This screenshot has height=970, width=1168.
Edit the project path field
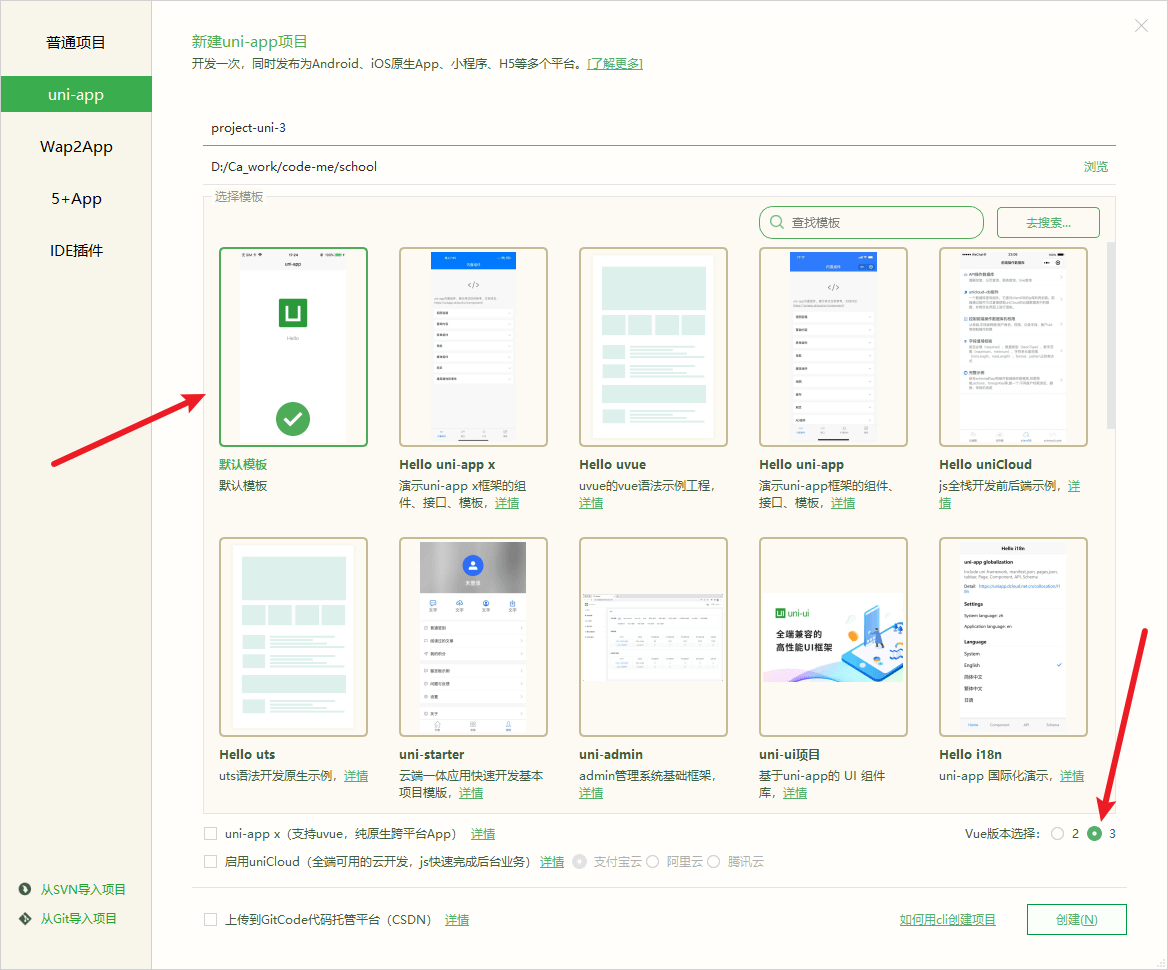(641, 167)
